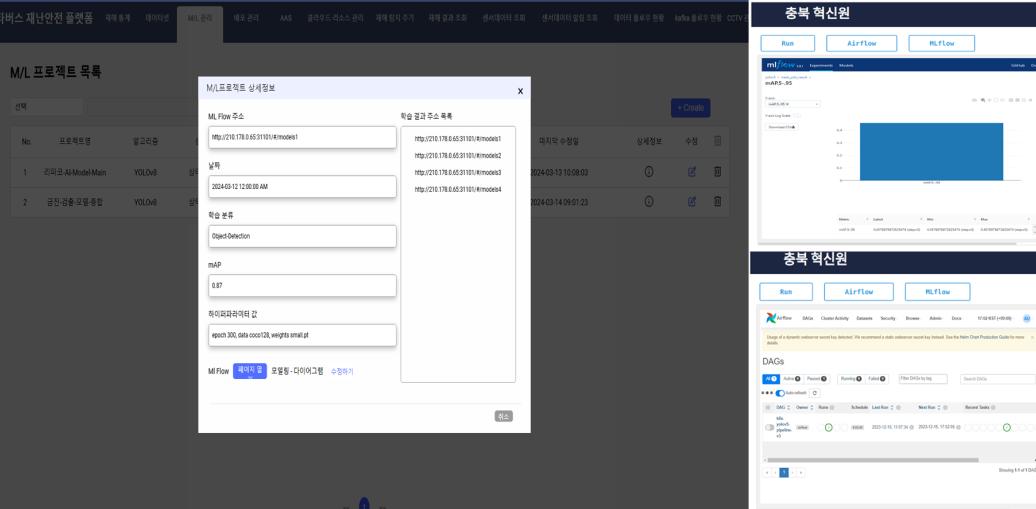Open 센서데이터 알림 조회 navigation tab
The height and width of the screenshot is (509, 1036).
click(x=569, y=19)
